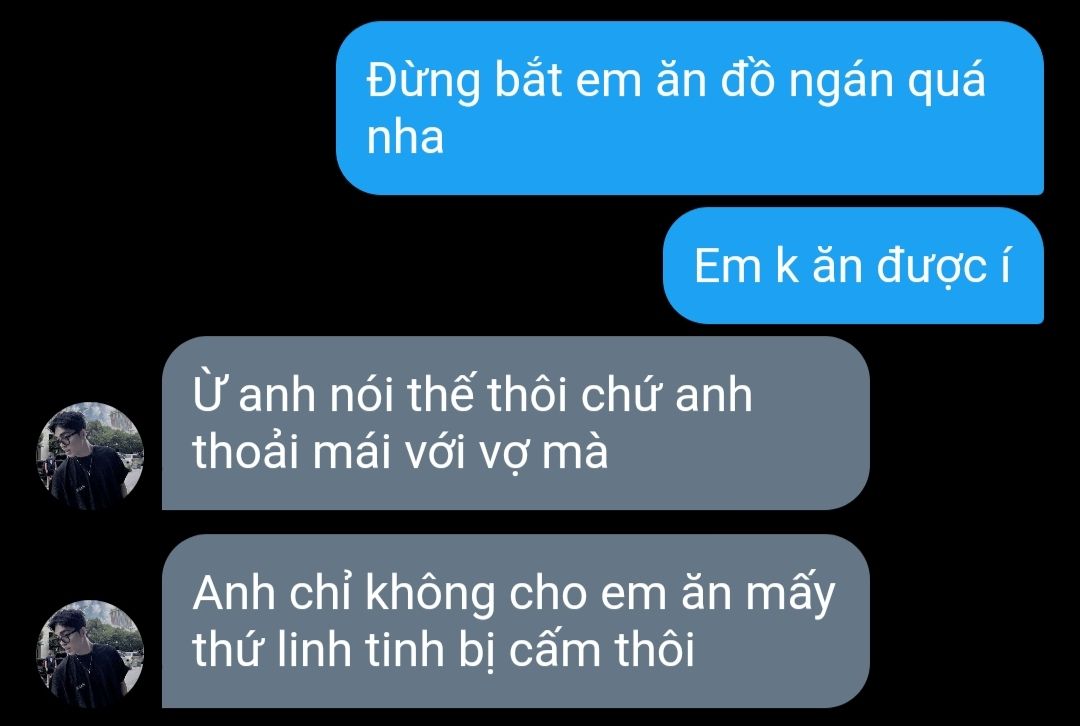Select the gray "Ừ anh nói thế thôi" bubble
Image resolution: width=1080 pixels, height=726 pixels.
click(515, 423)
